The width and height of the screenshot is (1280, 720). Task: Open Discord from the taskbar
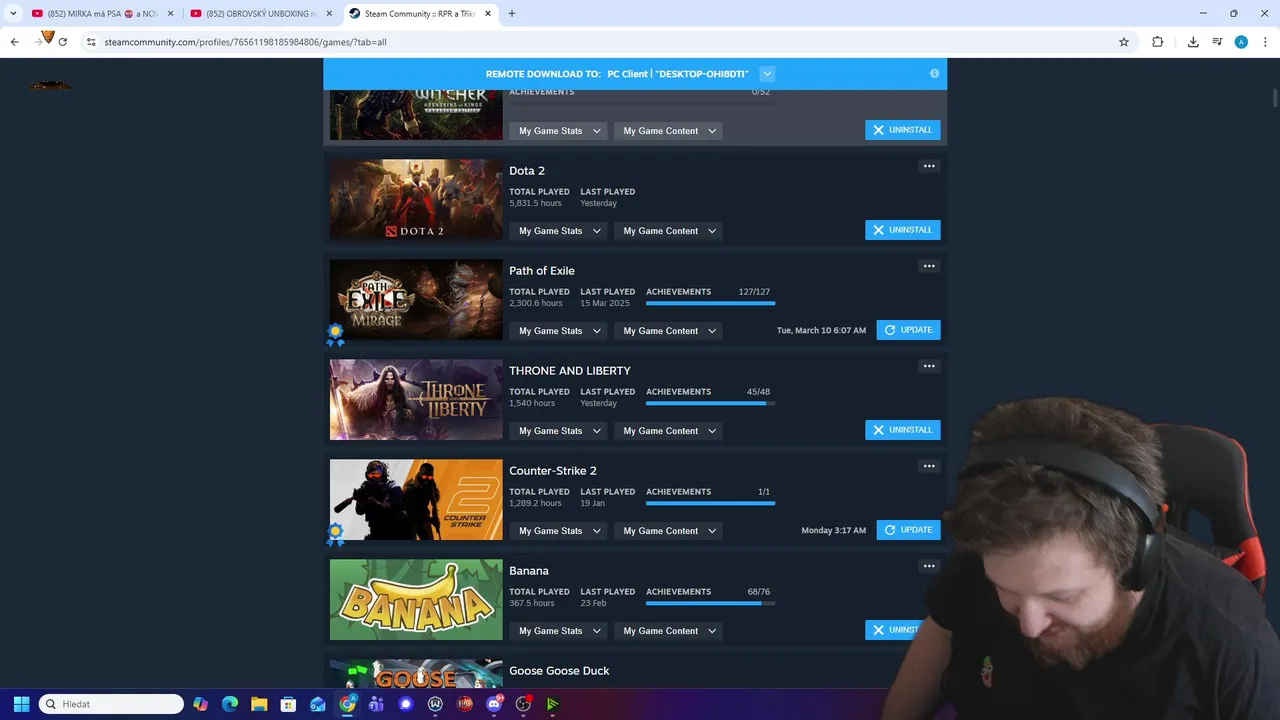494,704
